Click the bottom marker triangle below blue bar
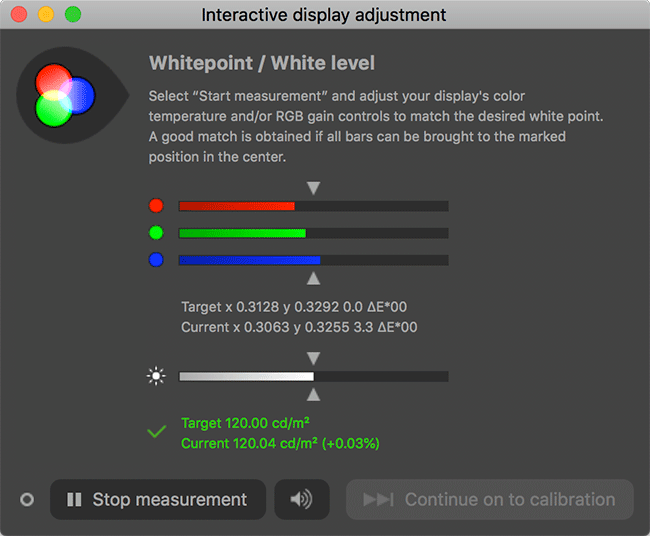The image size is (650, 536). pyautogui.click(x=314, y=278)
